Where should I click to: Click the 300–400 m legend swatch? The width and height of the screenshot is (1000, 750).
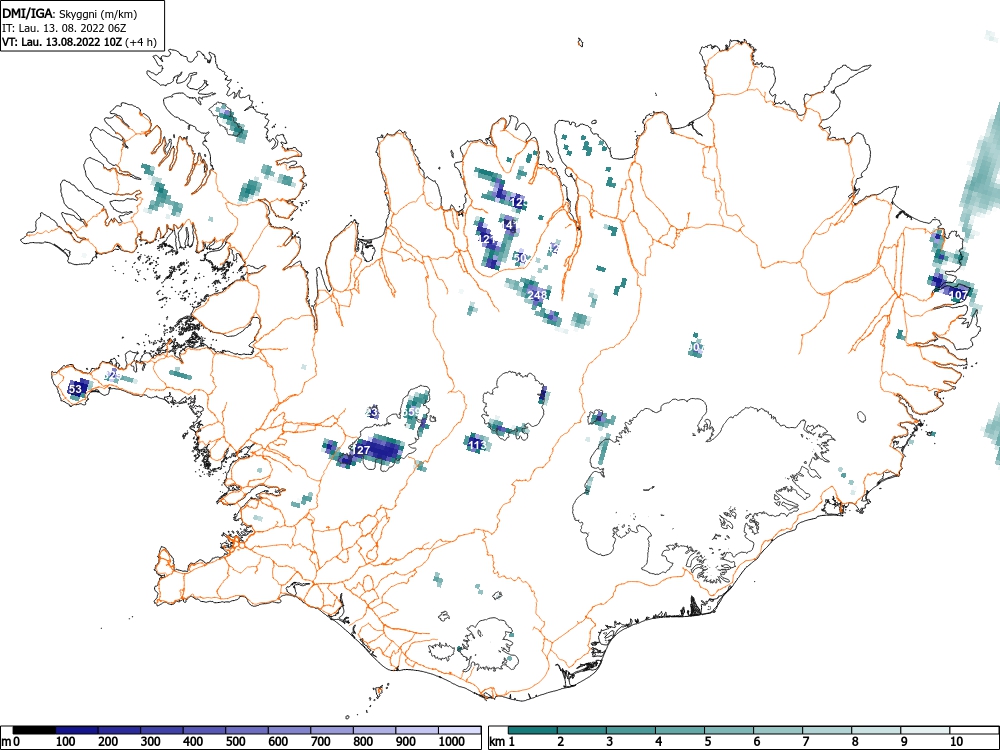click(162, 730)
